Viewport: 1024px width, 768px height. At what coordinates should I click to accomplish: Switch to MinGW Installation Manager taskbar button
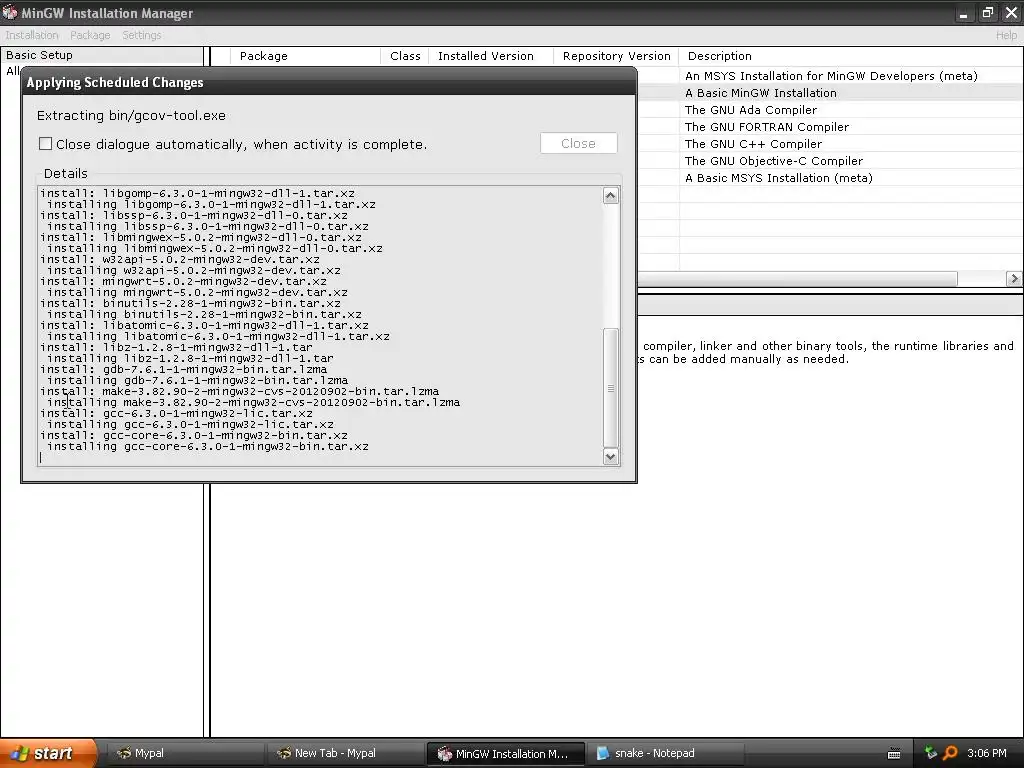(x=503, y=753)
